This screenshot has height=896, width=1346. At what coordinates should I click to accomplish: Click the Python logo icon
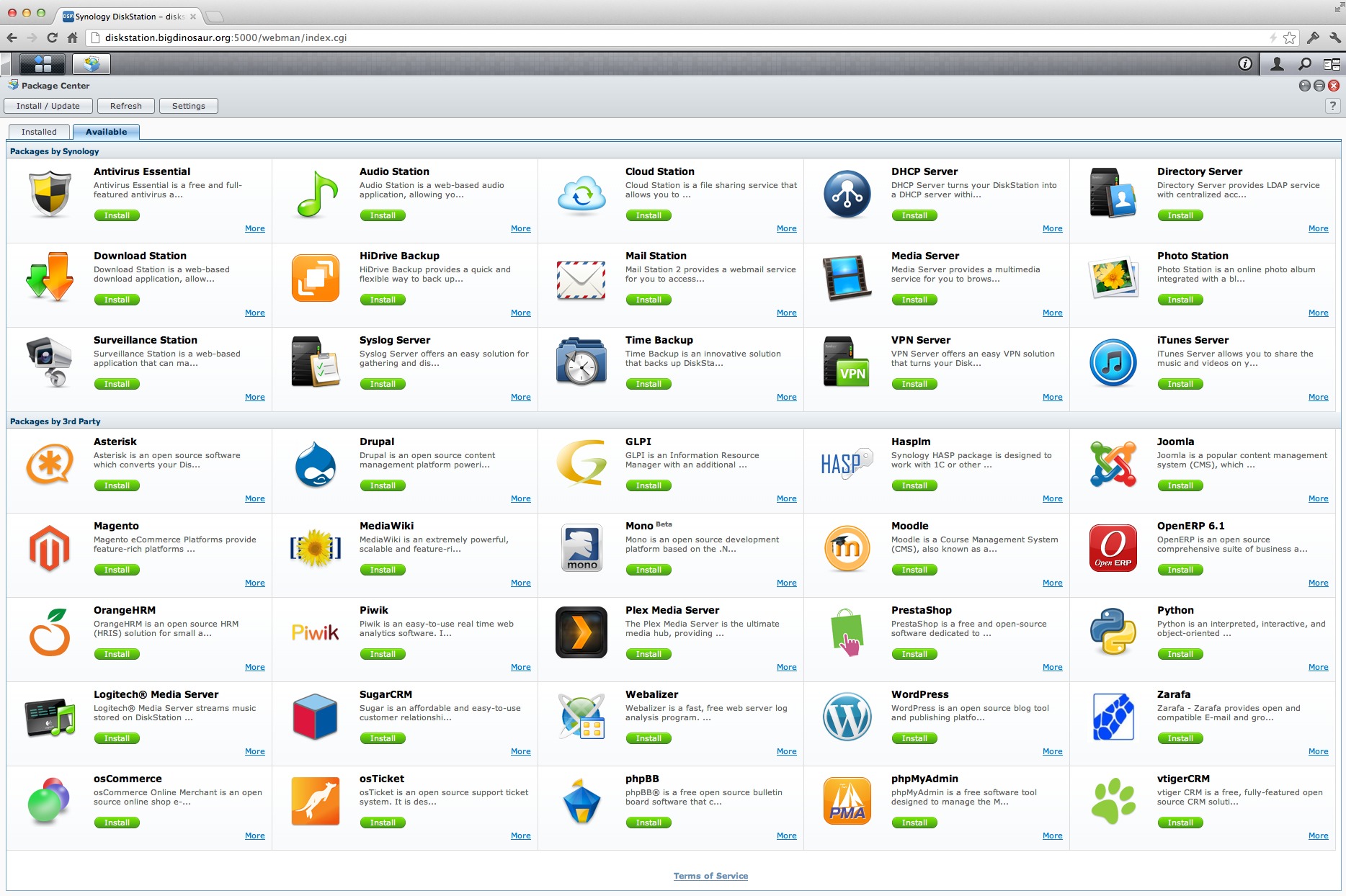[1113, 632]
